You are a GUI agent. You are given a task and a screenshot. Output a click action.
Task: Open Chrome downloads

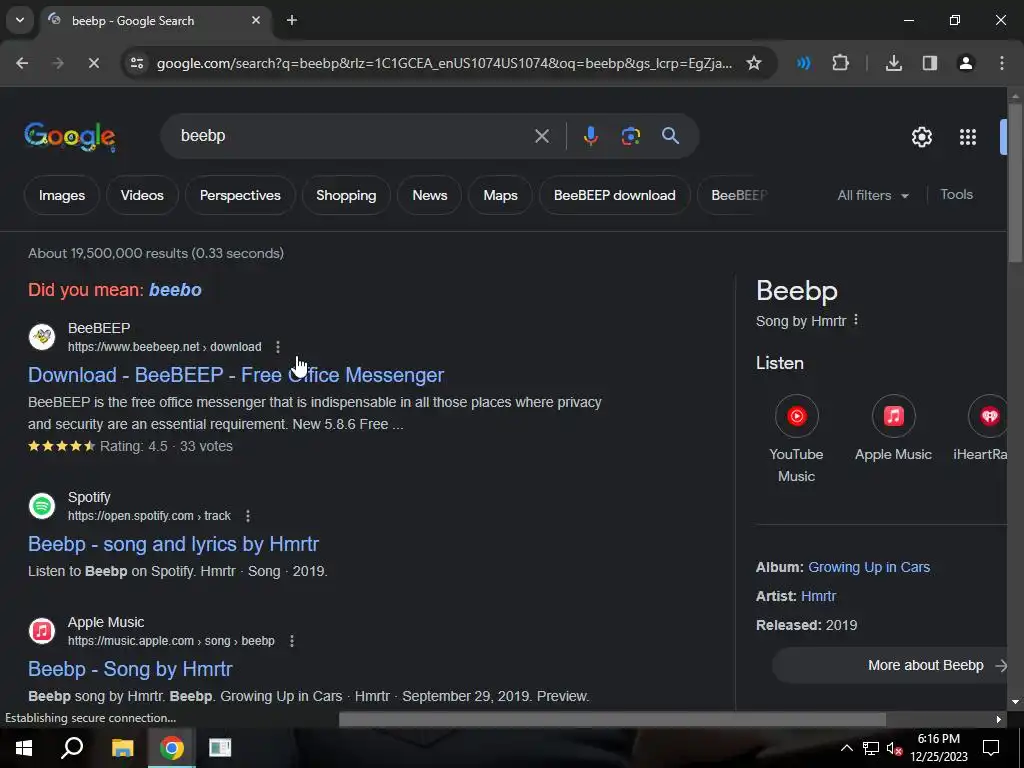(x=893, y=63)
